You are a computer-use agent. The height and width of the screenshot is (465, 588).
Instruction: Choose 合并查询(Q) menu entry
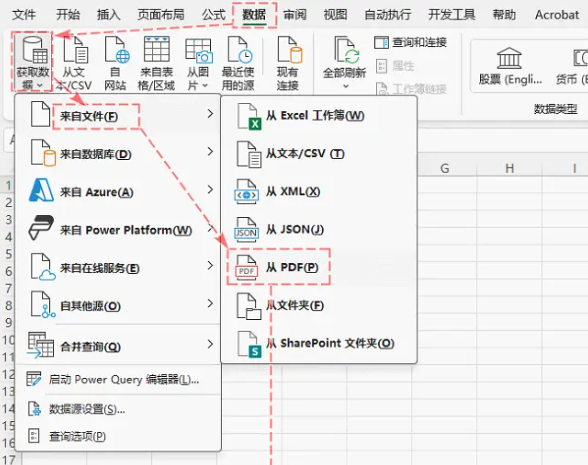point(118,345)
